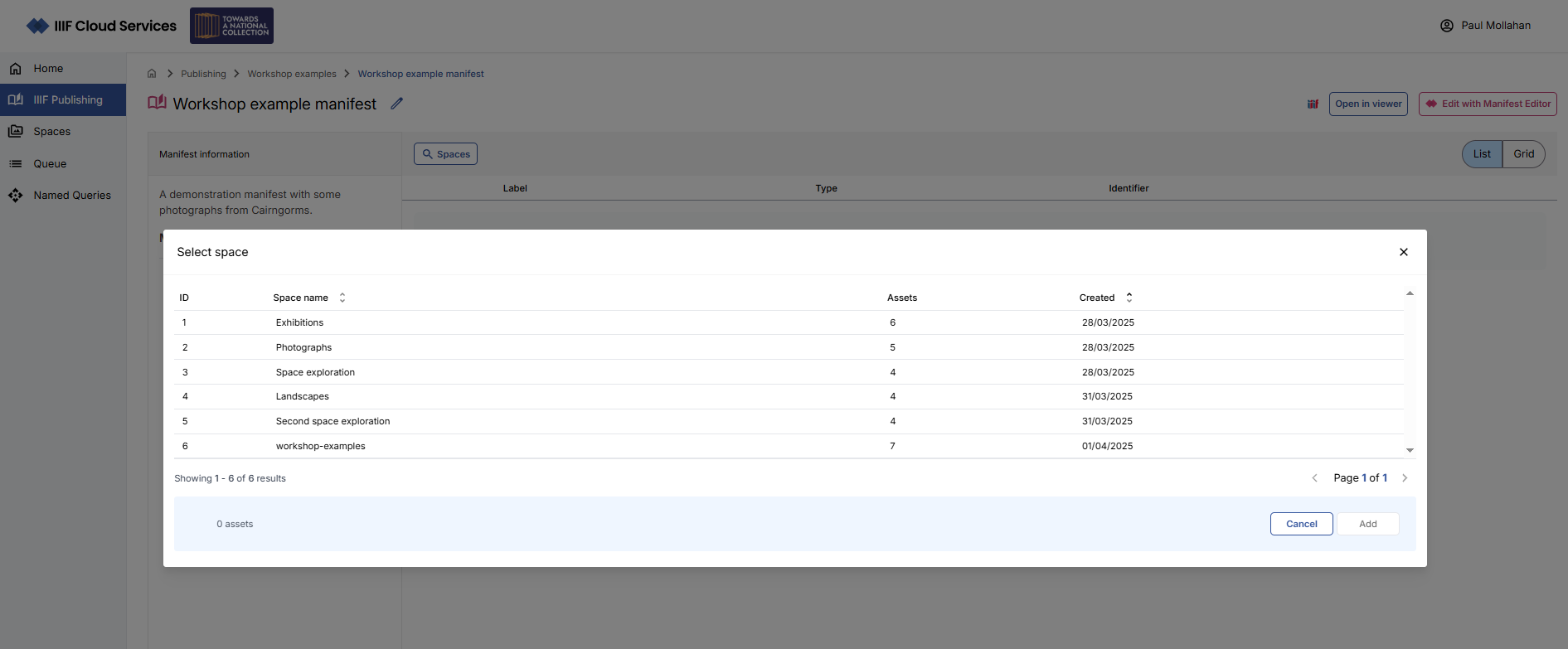The width and height of the screenshot is (1568, 649).
Task: Click the home icon in breadcrumb
Action: pos(152,74)
